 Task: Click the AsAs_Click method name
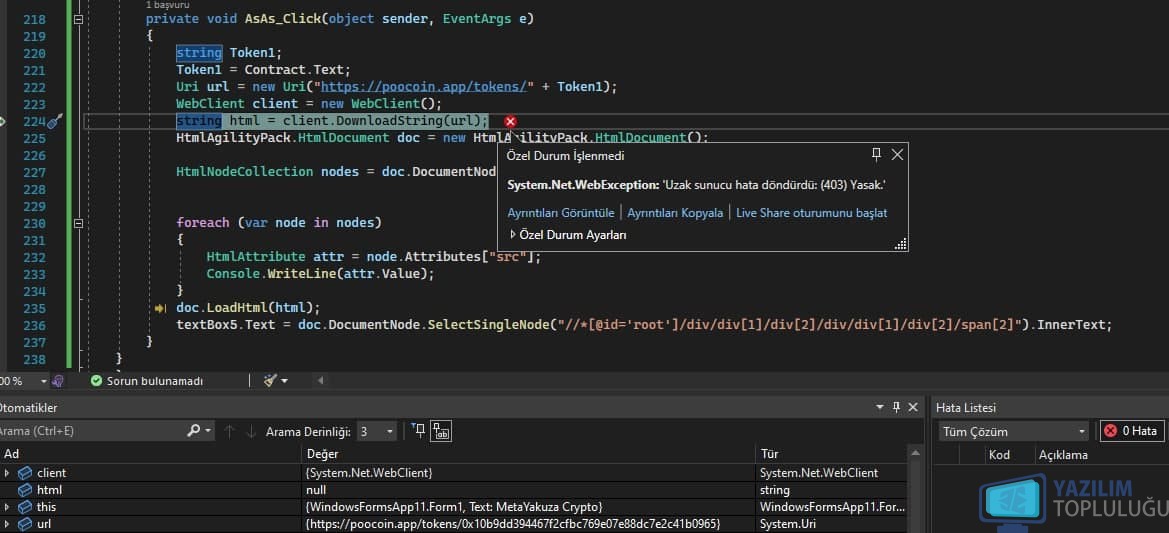pyautogui.click(x=283, y=19)
